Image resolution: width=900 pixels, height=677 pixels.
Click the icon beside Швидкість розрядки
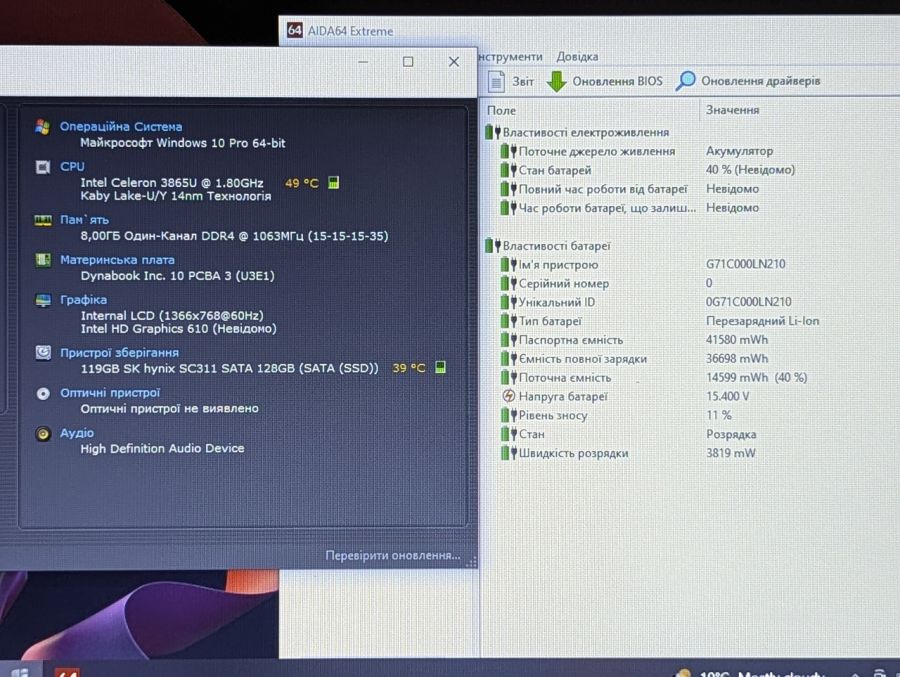click(x=508, y=453)
